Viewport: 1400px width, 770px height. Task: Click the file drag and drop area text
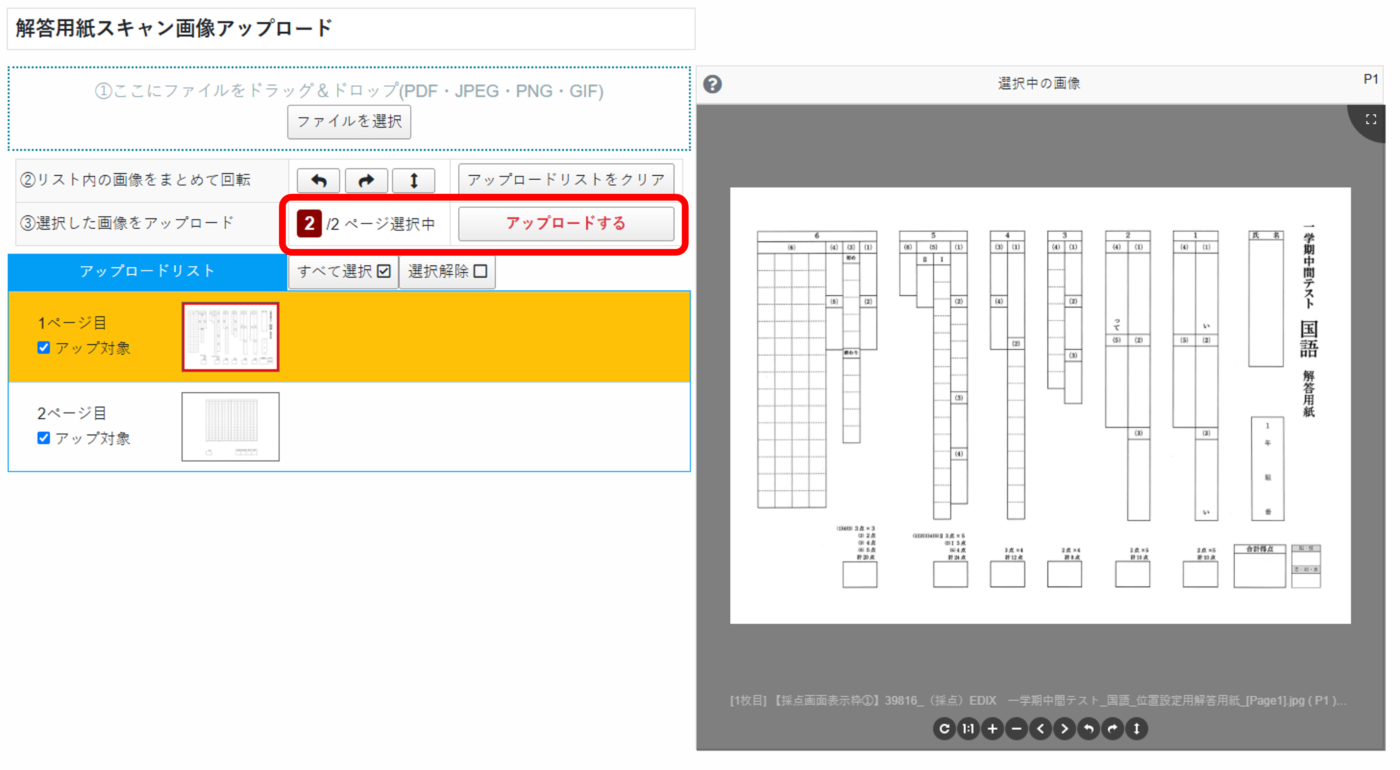(349, 91)
